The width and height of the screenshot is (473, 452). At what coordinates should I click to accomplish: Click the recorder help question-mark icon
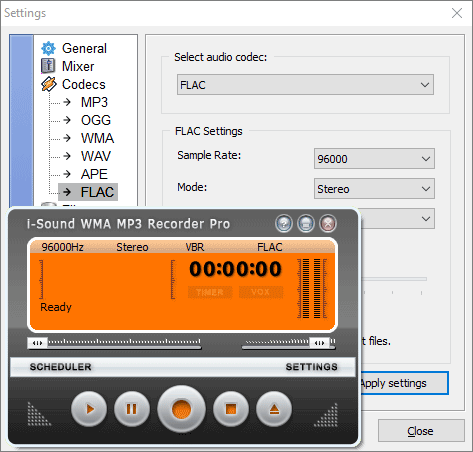point(284,223)
